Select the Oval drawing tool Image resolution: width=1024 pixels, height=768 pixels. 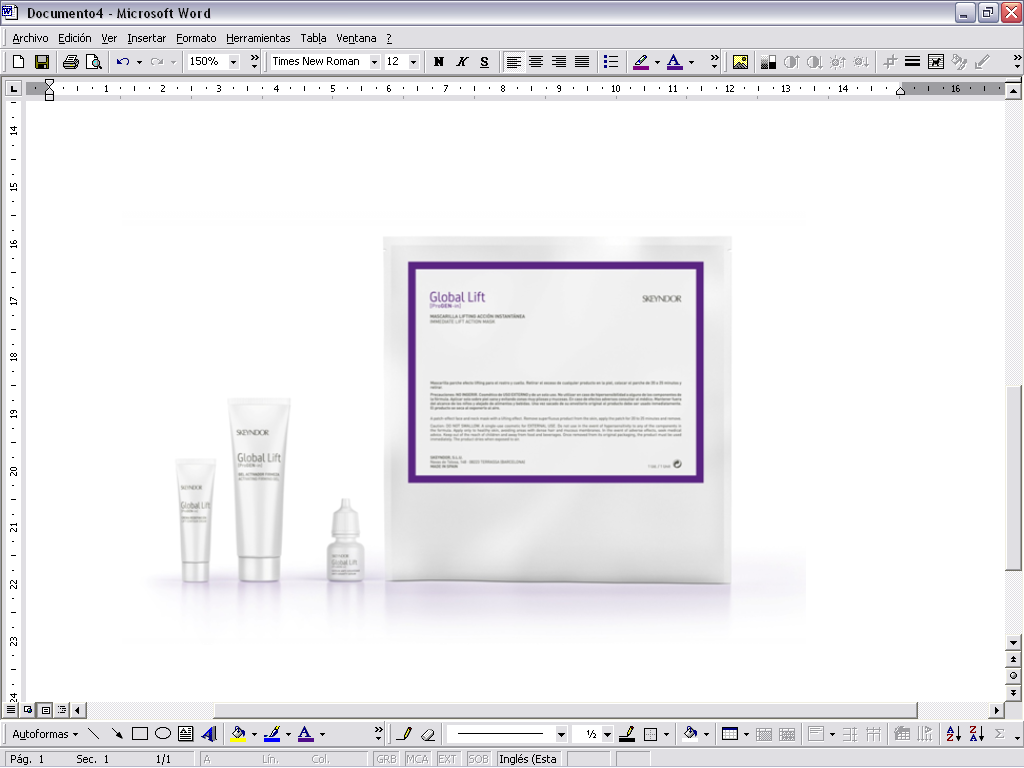click(x=163, y=734)
